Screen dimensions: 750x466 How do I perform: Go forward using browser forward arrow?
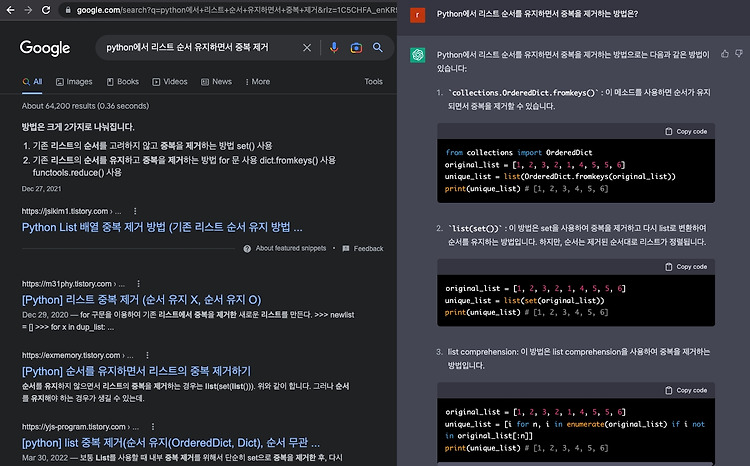click(28, 10)
